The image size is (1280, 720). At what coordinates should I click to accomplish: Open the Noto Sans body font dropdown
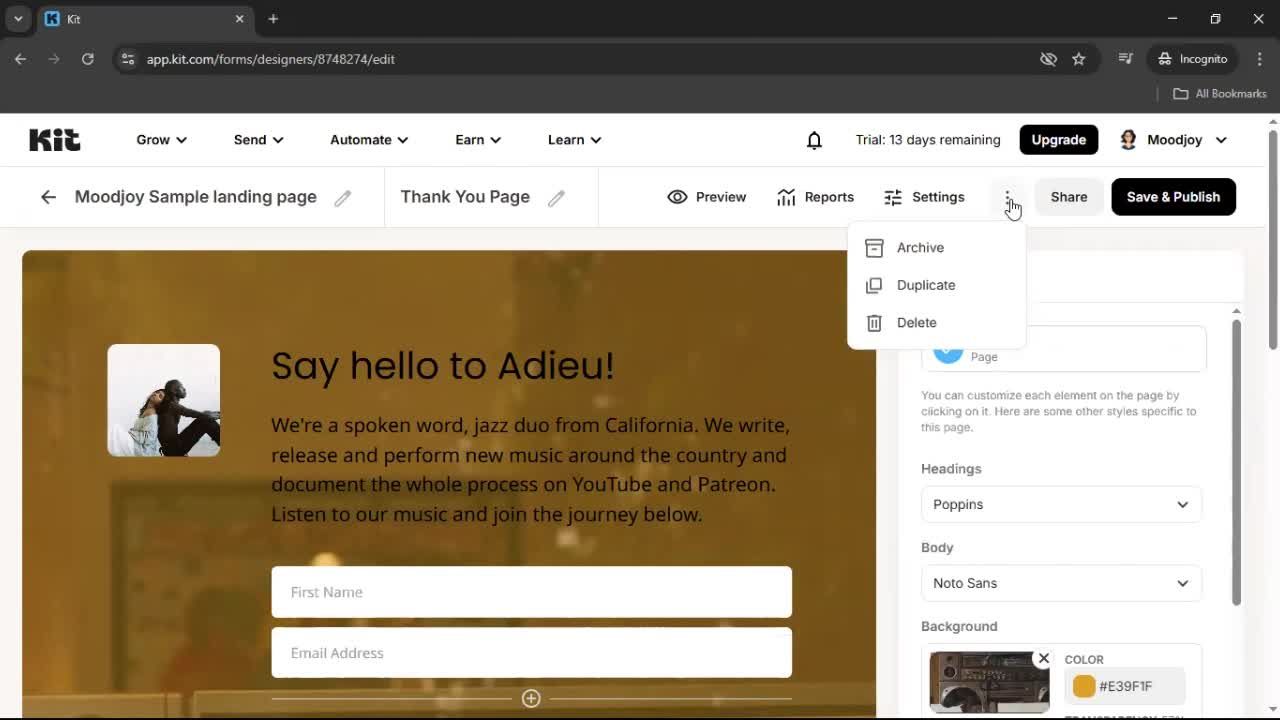[x=1061, y=583]
